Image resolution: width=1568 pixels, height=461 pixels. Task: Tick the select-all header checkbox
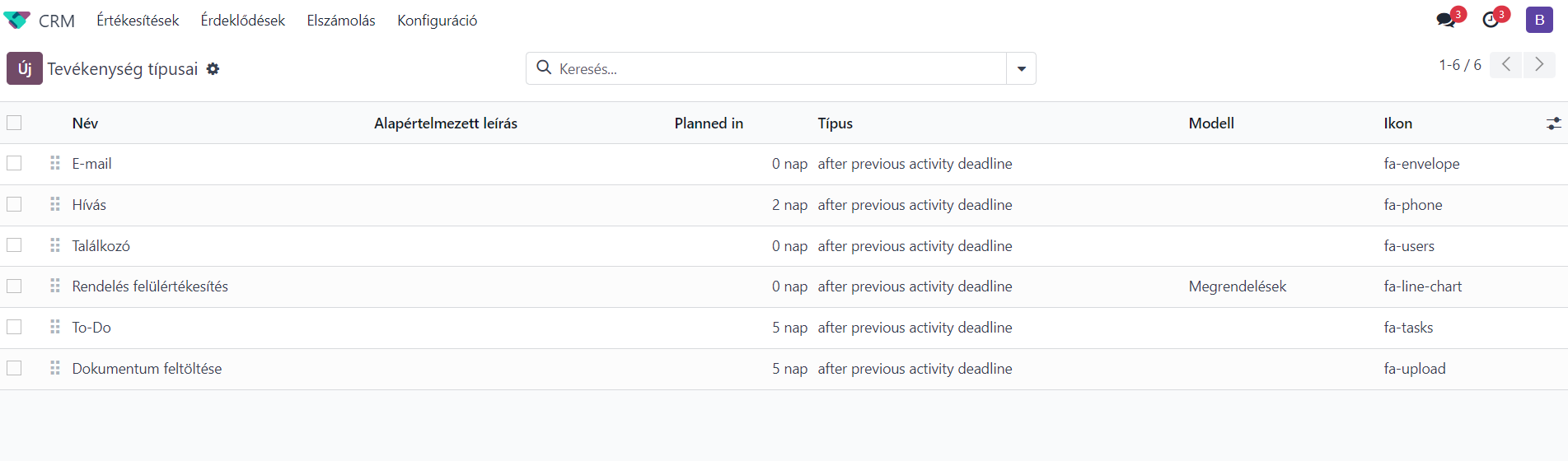(14, 123)
